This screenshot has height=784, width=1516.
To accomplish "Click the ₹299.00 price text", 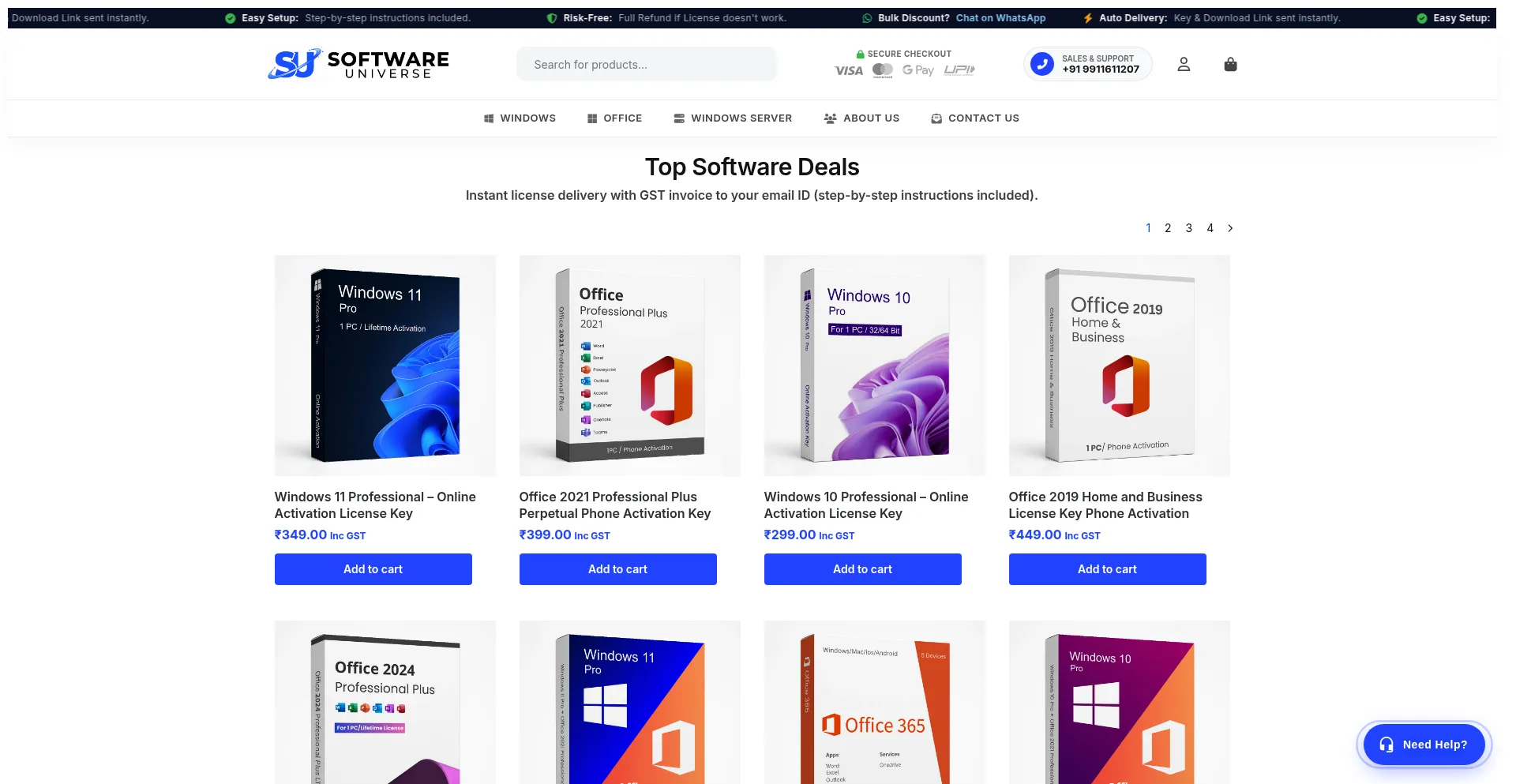I will click(x=790, y=535).
